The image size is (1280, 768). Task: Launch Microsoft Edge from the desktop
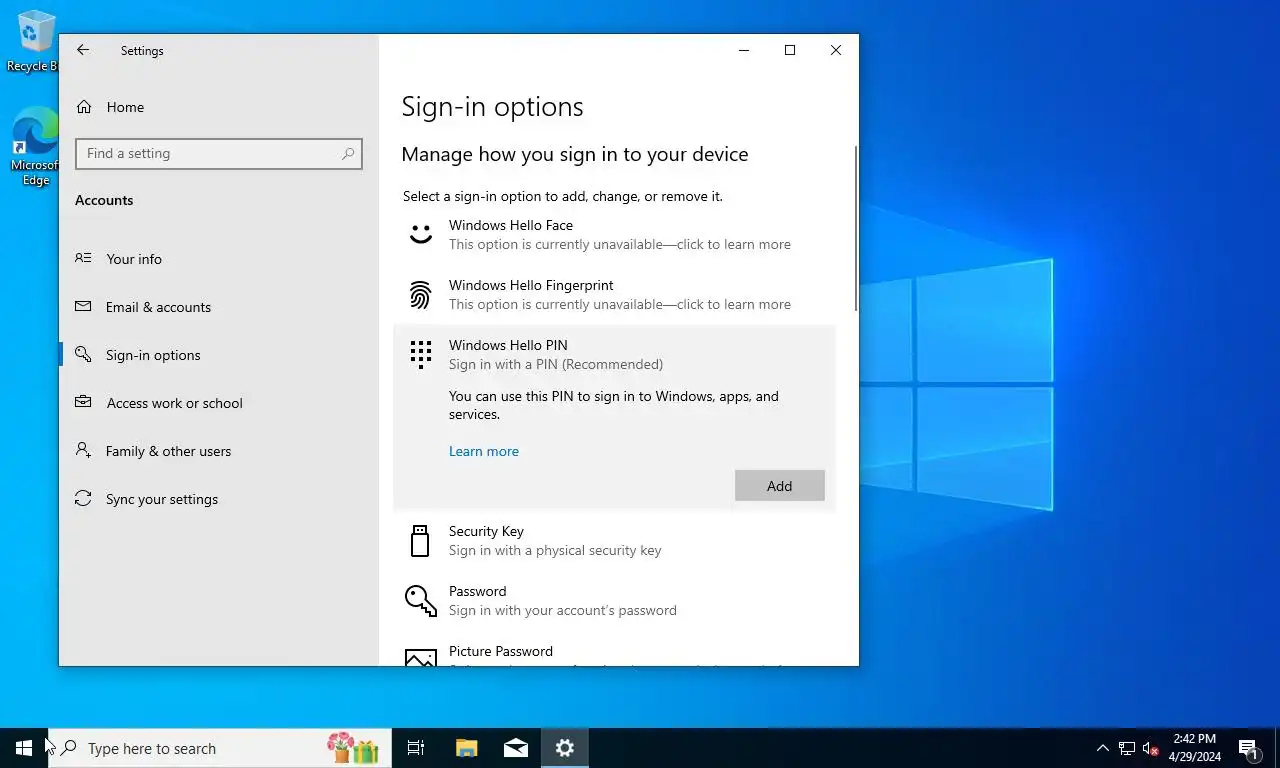[x=35, y=146]
